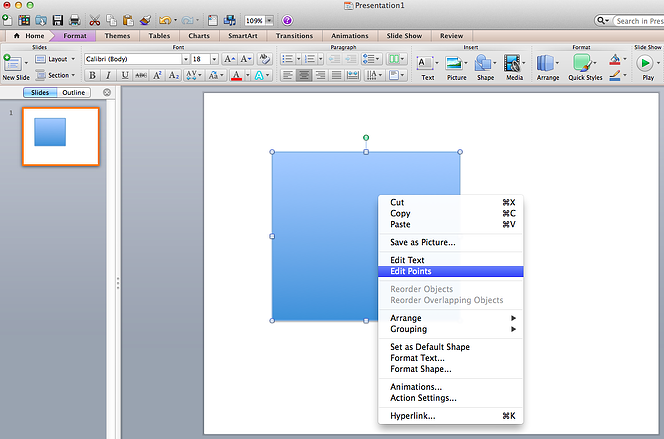Toggle Bold formatting

click(92, 75)
